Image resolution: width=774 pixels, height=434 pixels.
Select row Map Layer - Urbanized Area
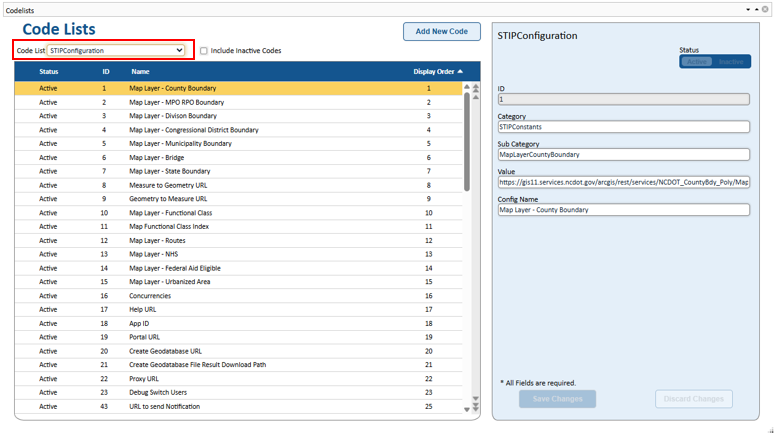click(x=238, y=282)
